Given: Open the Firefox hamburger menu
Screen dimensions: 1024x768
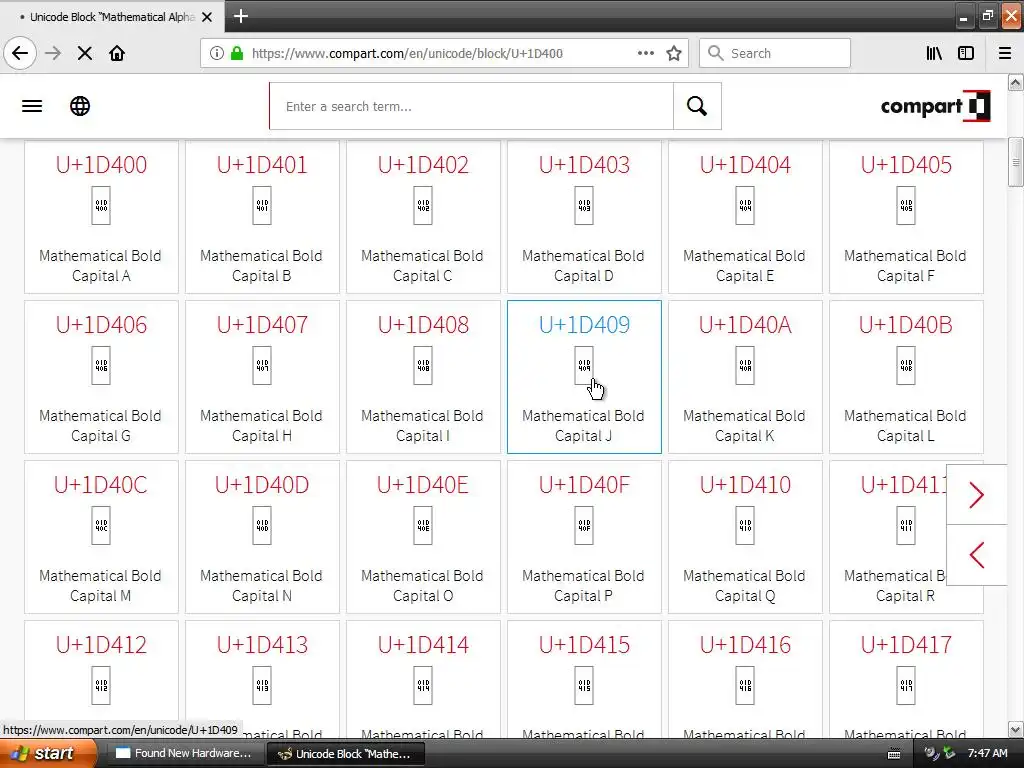Looking at the screenshot, I should pyautogui.click(x=1005, y=53).
